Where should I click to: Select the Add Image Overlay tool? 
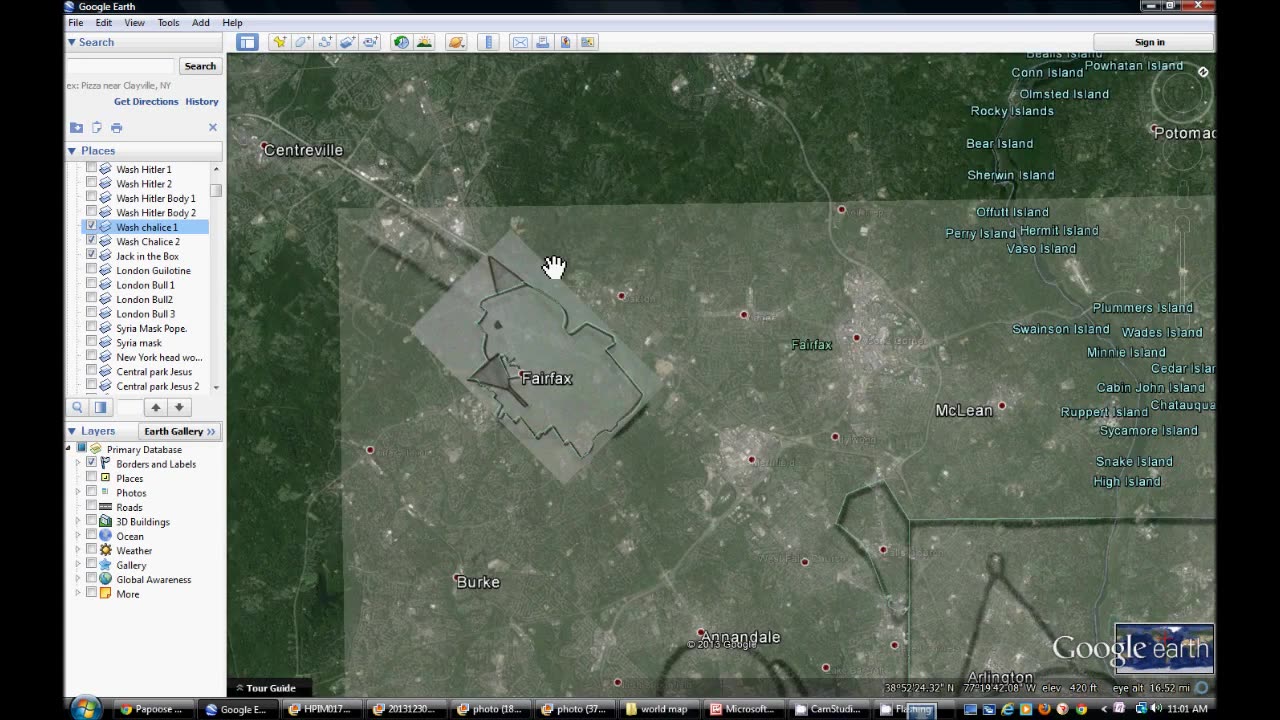pyautogui.click(x=347, y=42)
